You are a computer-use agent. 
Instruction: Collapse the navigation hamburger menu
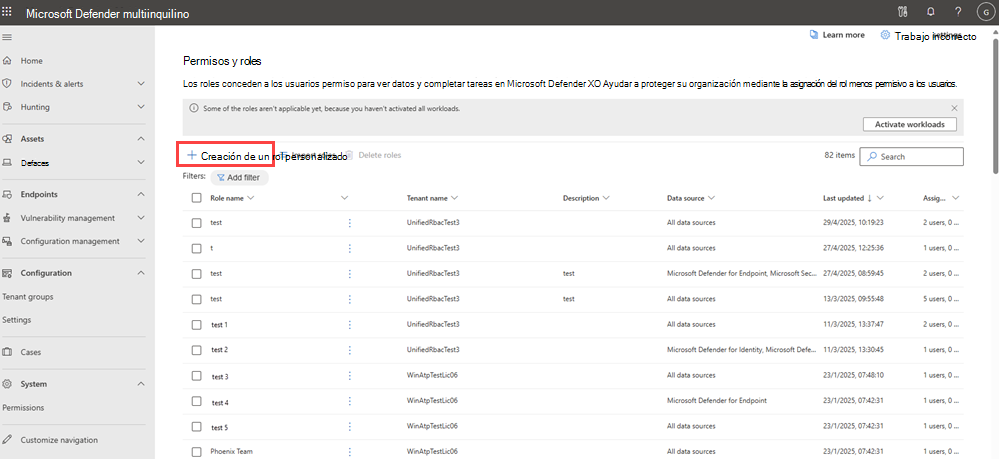7,38
